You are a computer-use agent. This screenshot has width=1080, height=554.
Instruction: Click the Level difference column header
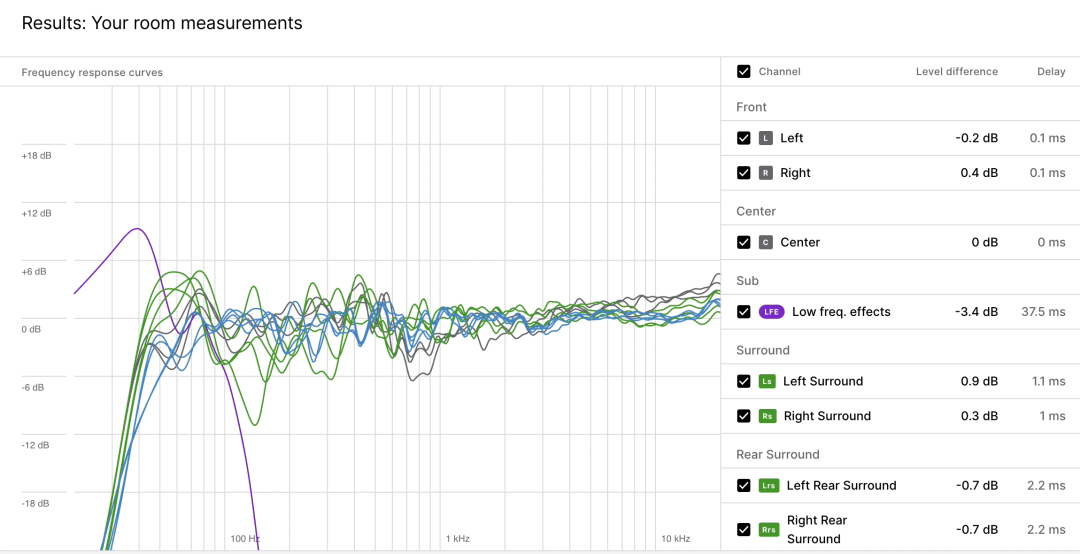[957, 72]
